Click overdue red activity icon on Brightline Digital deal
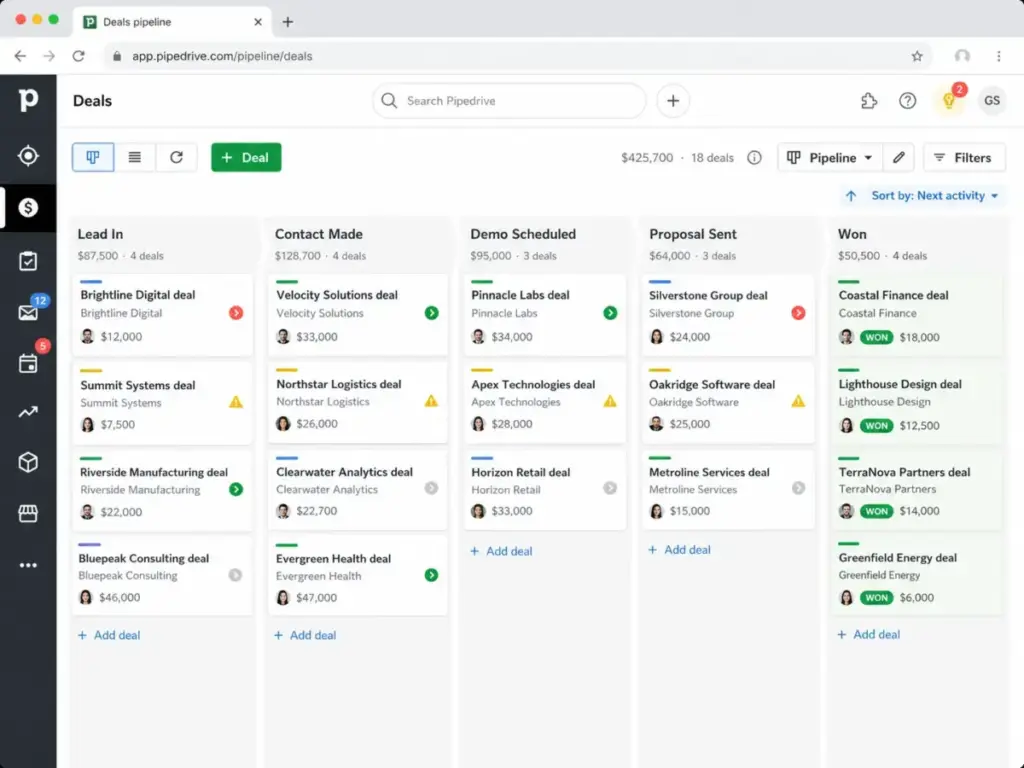The height and width of the screenshot is (768, 1024). [x=236, y=313]
